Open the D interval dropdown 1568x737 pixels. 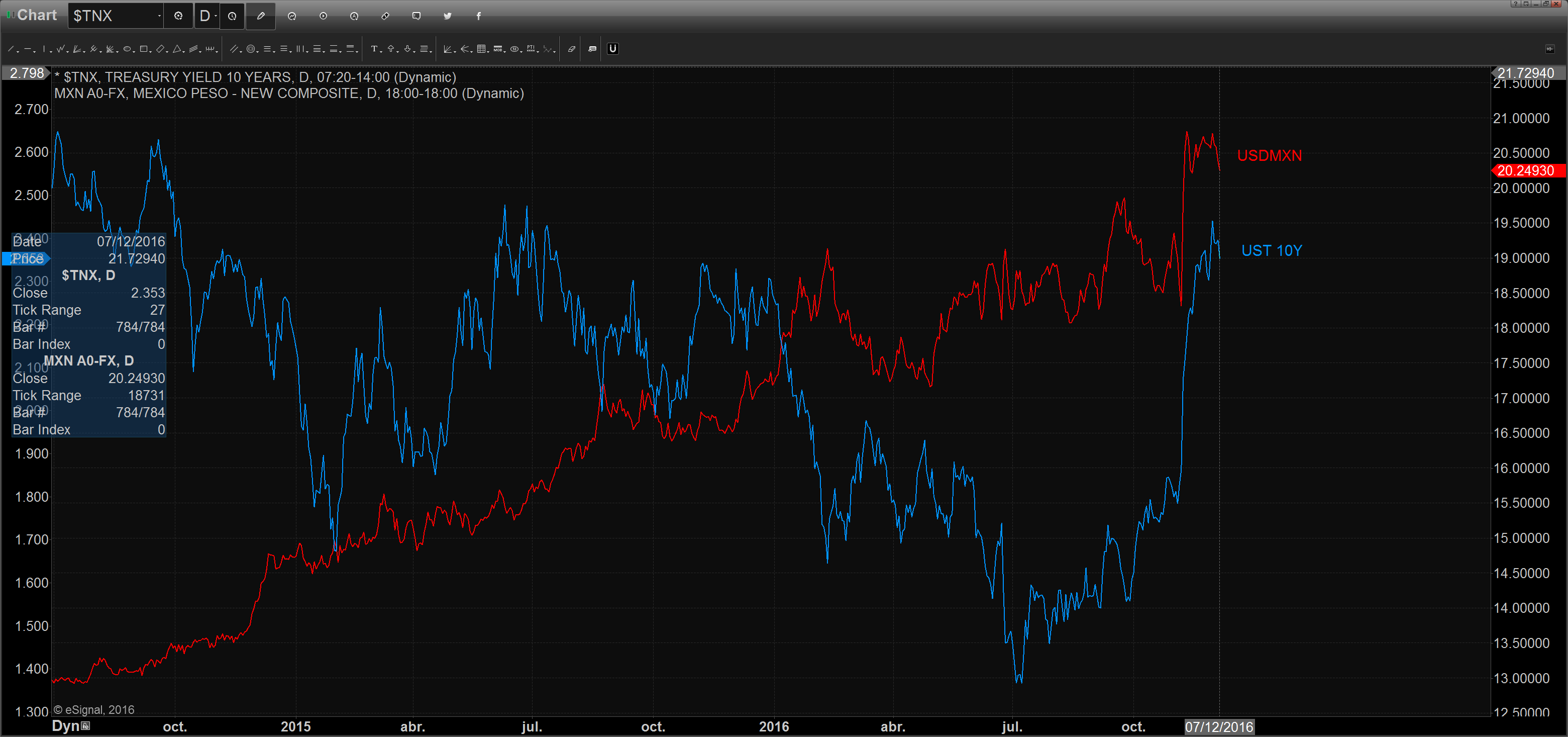(x=216, y=16)
